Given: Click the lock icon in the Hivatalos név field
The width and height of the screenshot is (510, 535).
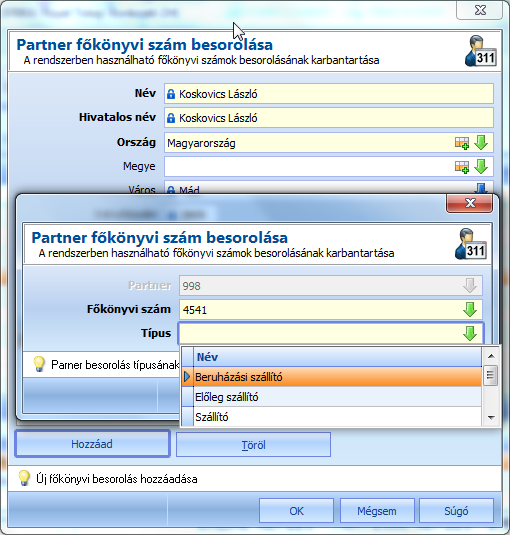Looking at the screenshot, I should pyautogui.click(x=171, y=118).
